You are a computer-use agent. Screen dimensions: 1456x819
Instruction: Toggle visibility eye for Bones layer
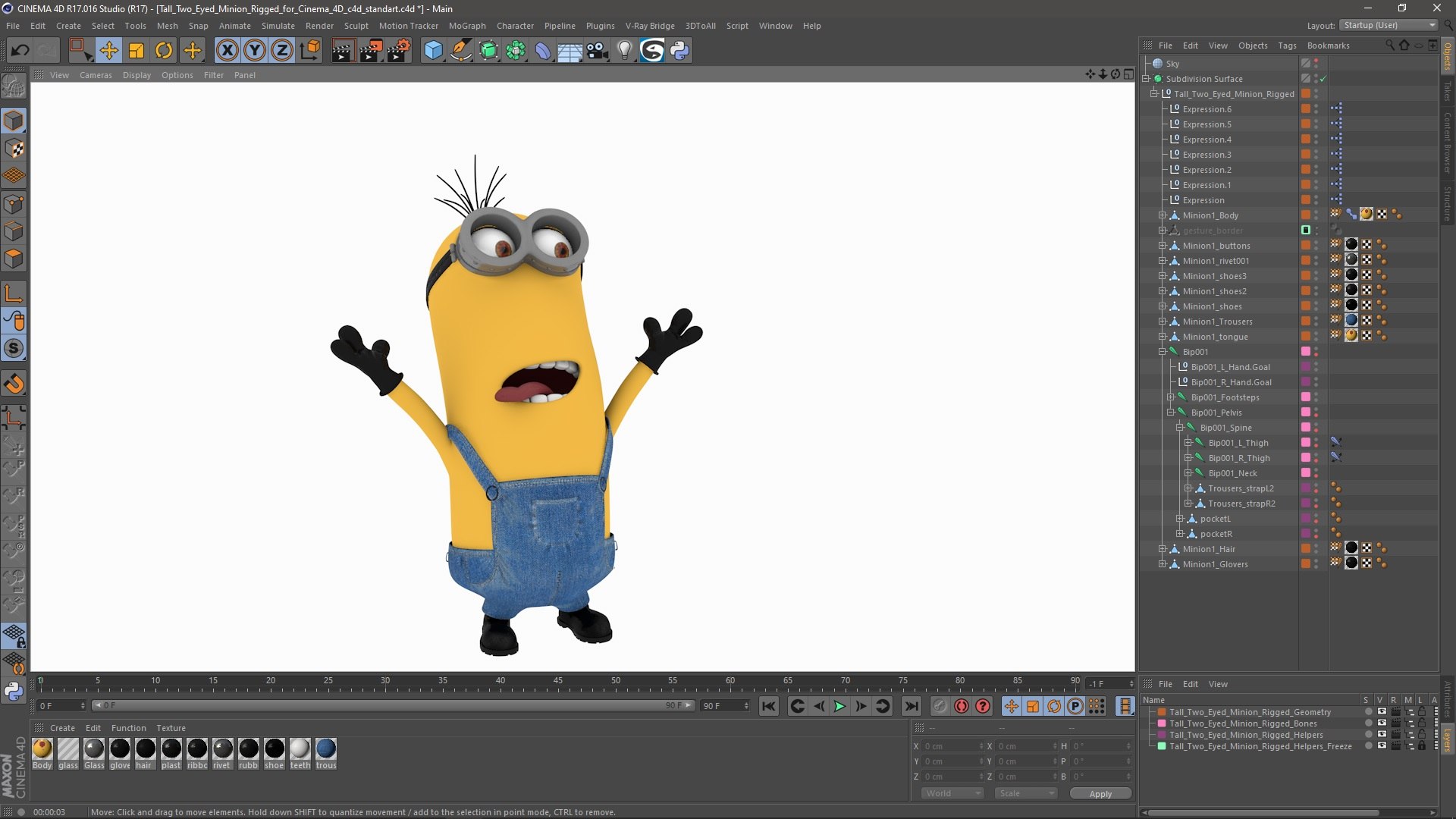click(1382, 723)
